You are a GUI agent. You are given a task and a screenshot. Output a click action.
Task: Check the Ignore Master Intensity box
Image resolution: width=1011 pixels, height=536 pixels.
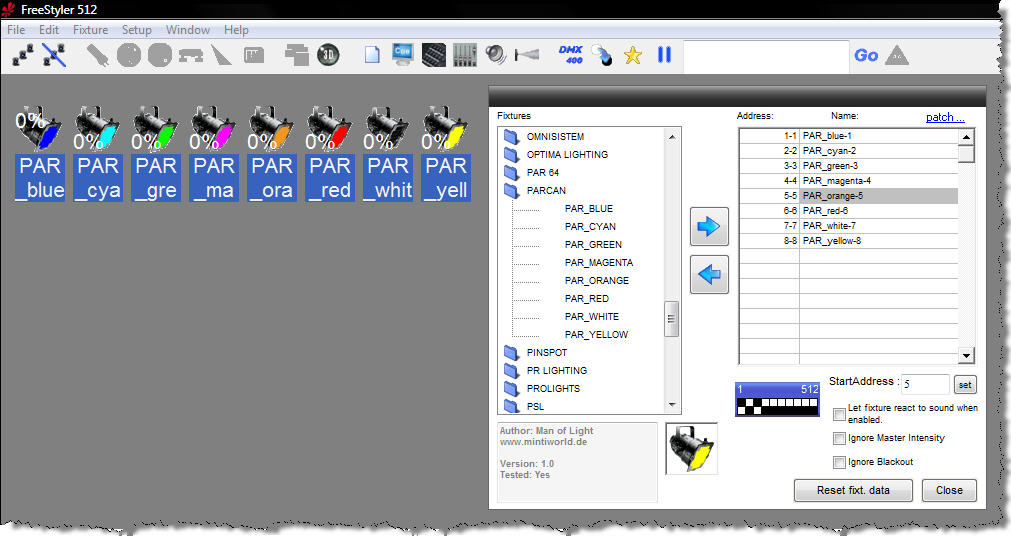840,438
